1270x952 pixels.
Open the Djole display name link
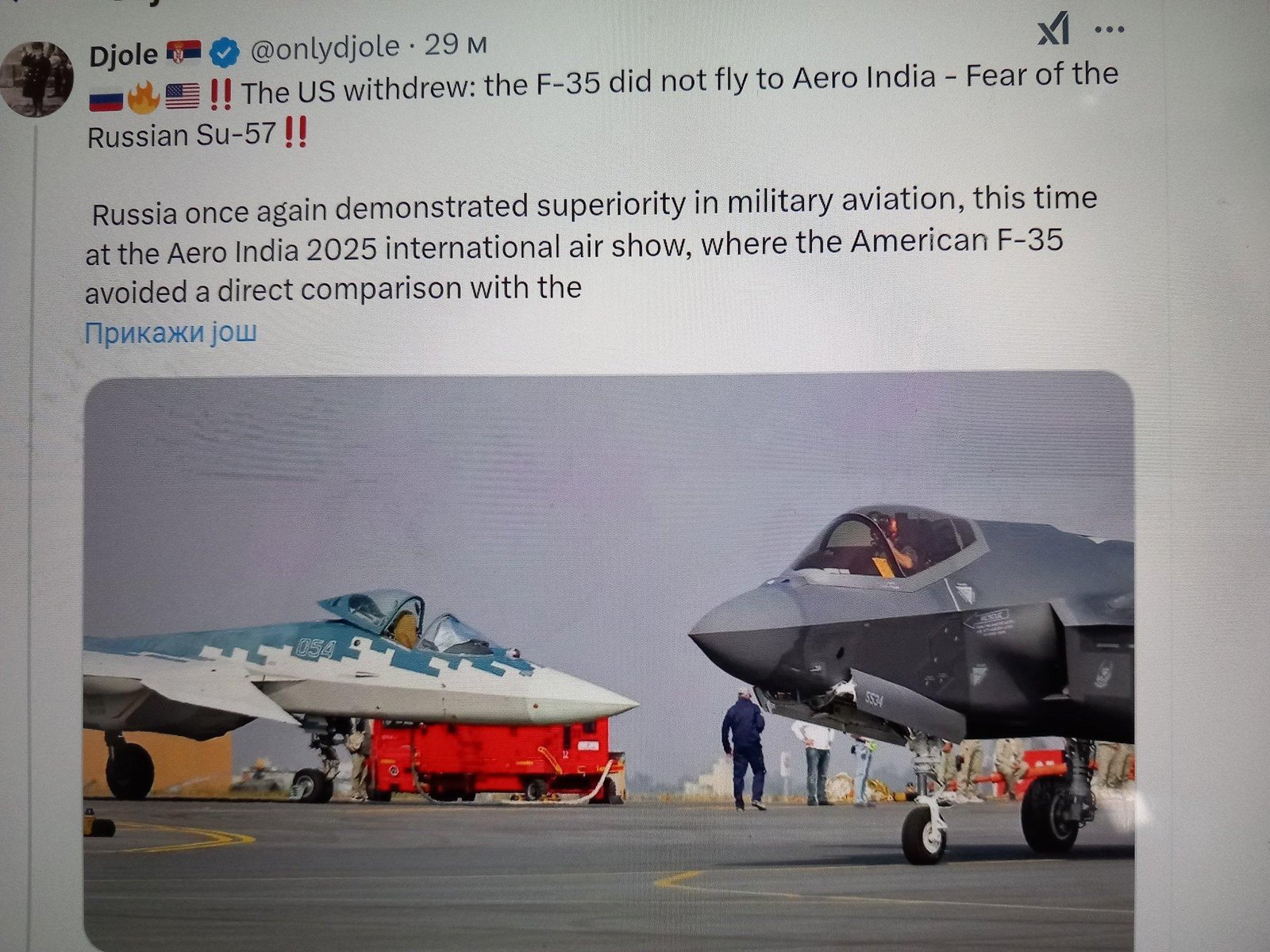coord(123,56)
